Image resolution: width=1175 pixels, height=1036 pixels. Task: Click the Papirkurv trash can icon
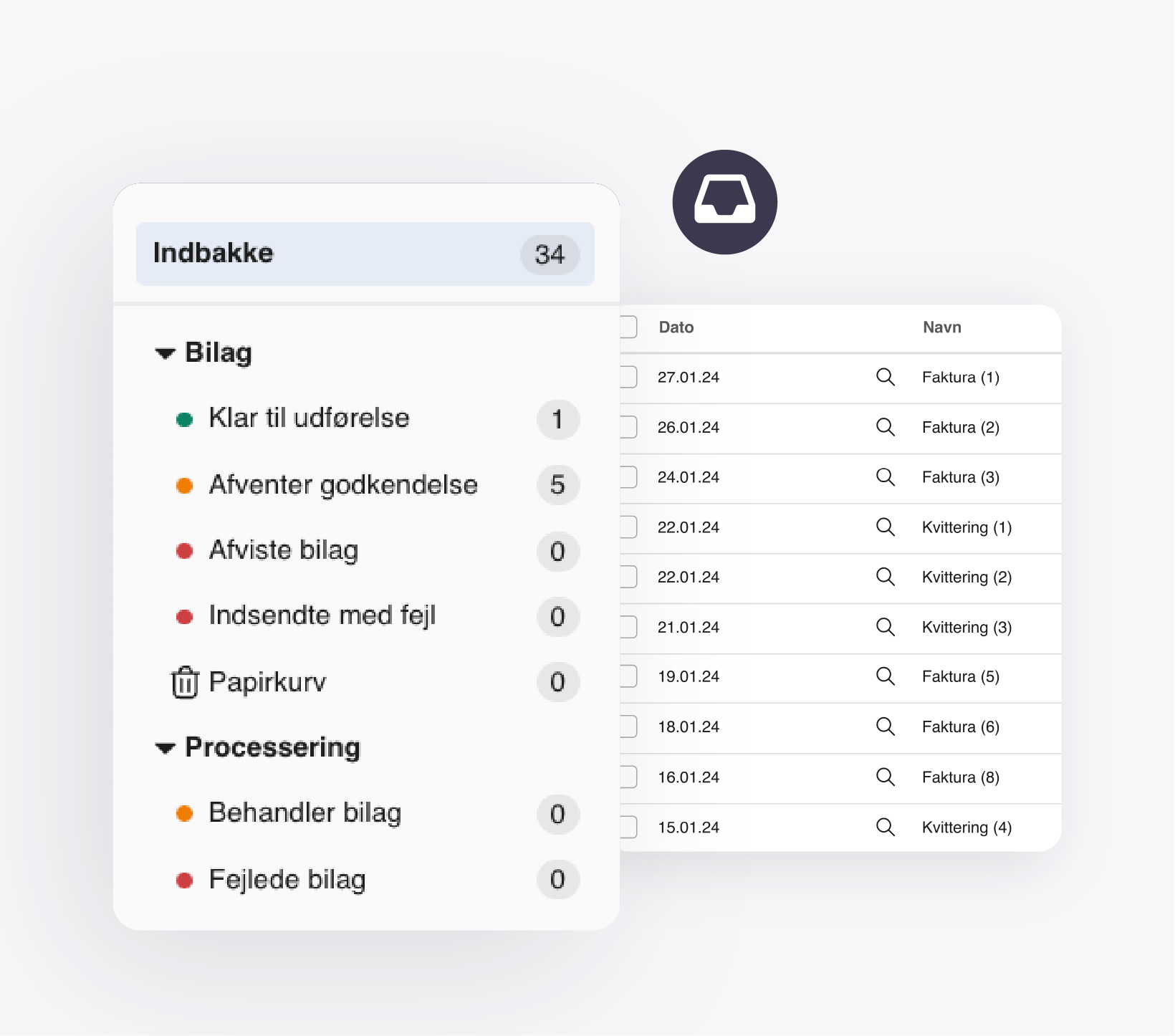pos(184,682)
